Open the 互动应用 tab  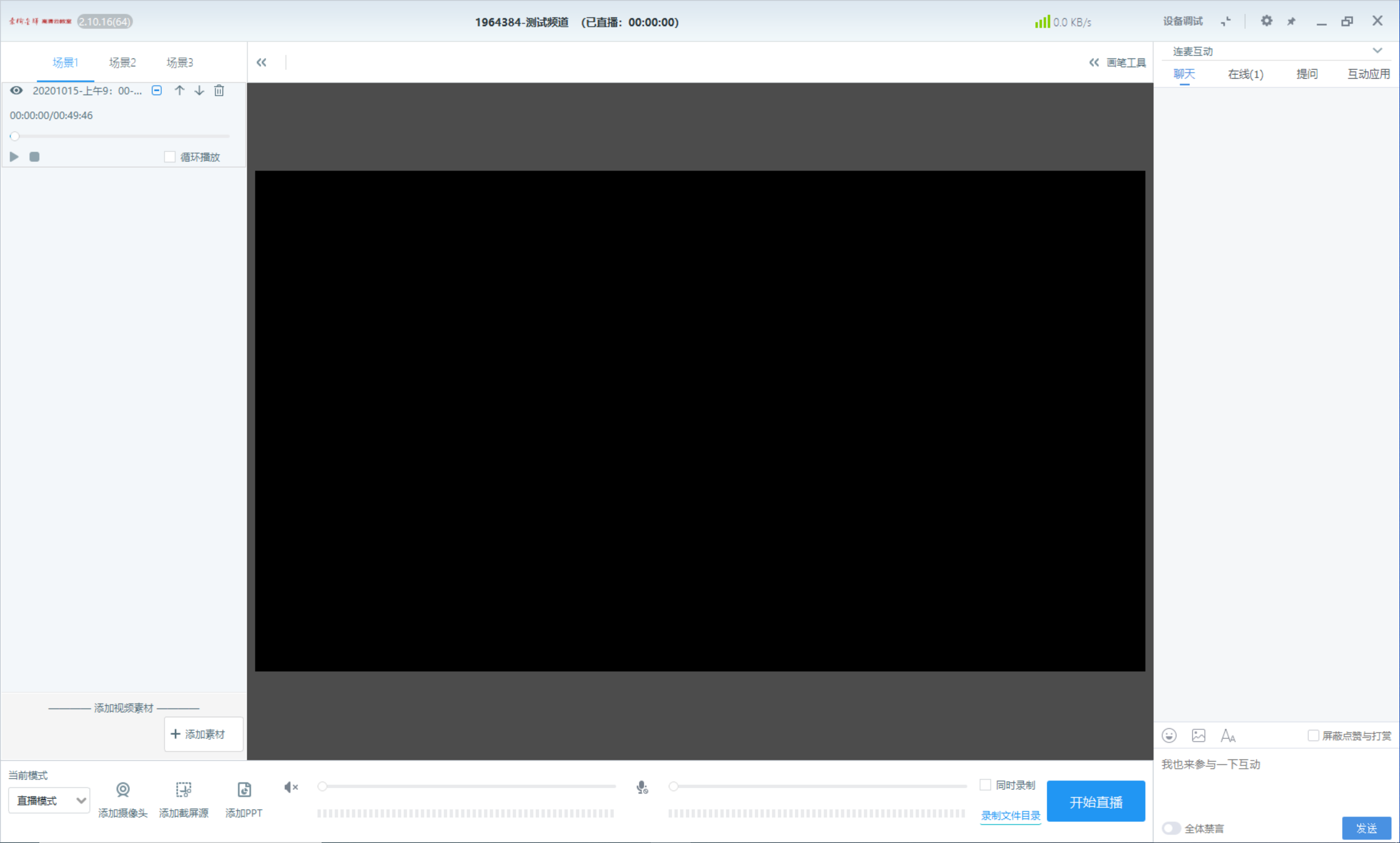1369,74
